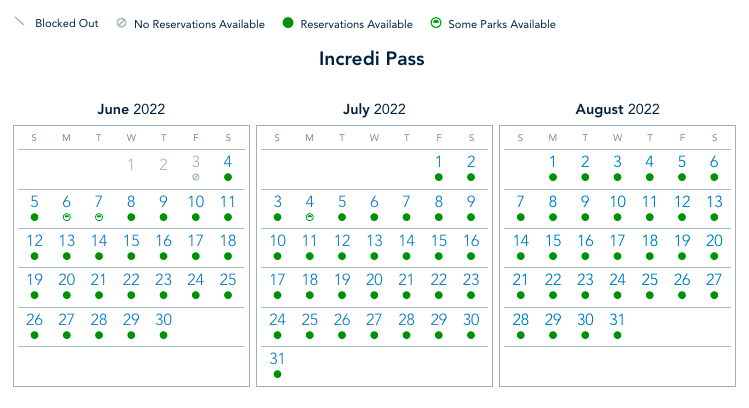Image resolution: width=749 pixels, height=408 pixels.
Task: Choose July 1 in the July calendar
Action: (x=439, y=161)
